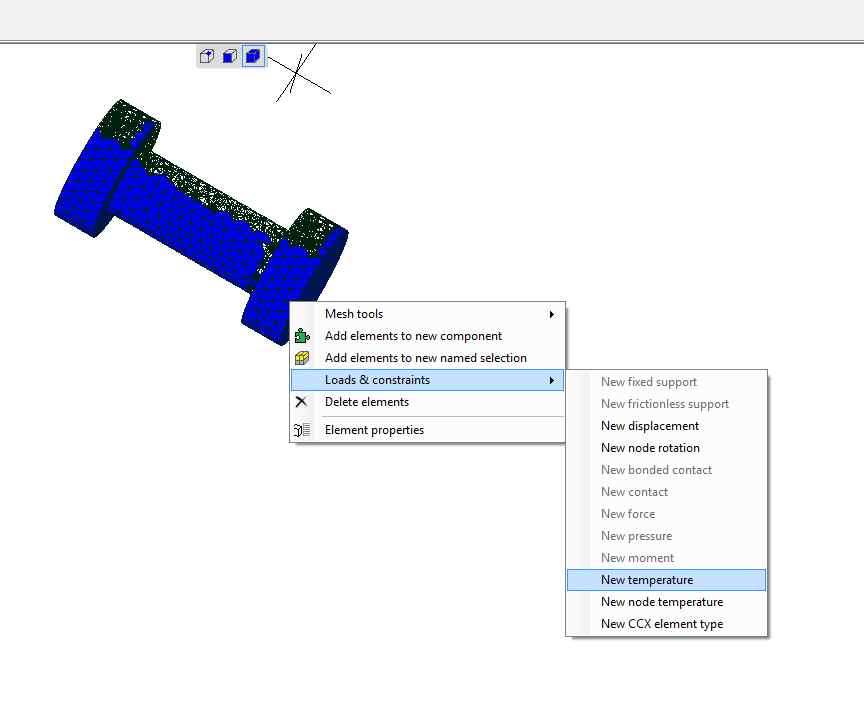864x719 pixels.
Task: Click the greyed New contact entry
Action: point(667,492)
